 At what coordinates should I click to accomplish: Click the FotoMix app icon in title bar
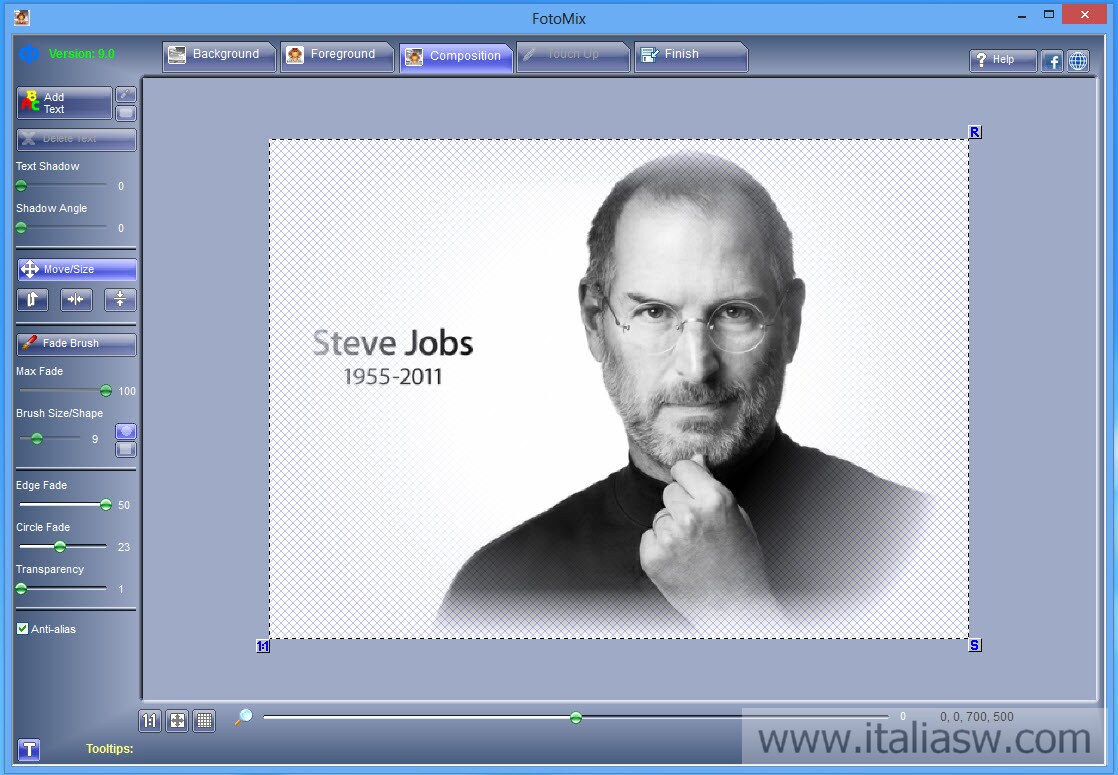tap(21, 17)
